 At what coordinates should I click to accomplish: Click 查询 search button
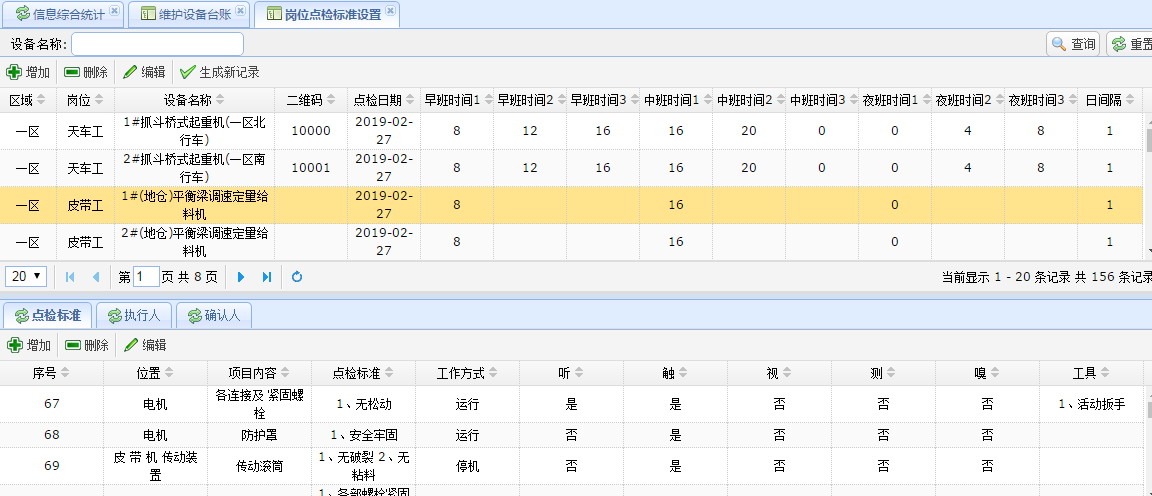pos(1073,44)
